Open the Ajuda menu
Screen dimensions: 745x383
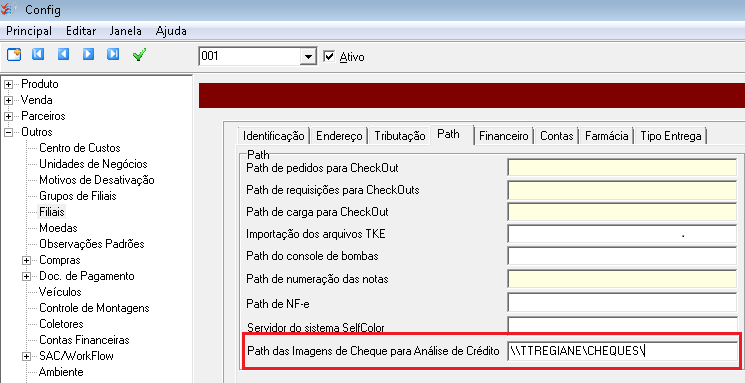pos(171,31)
